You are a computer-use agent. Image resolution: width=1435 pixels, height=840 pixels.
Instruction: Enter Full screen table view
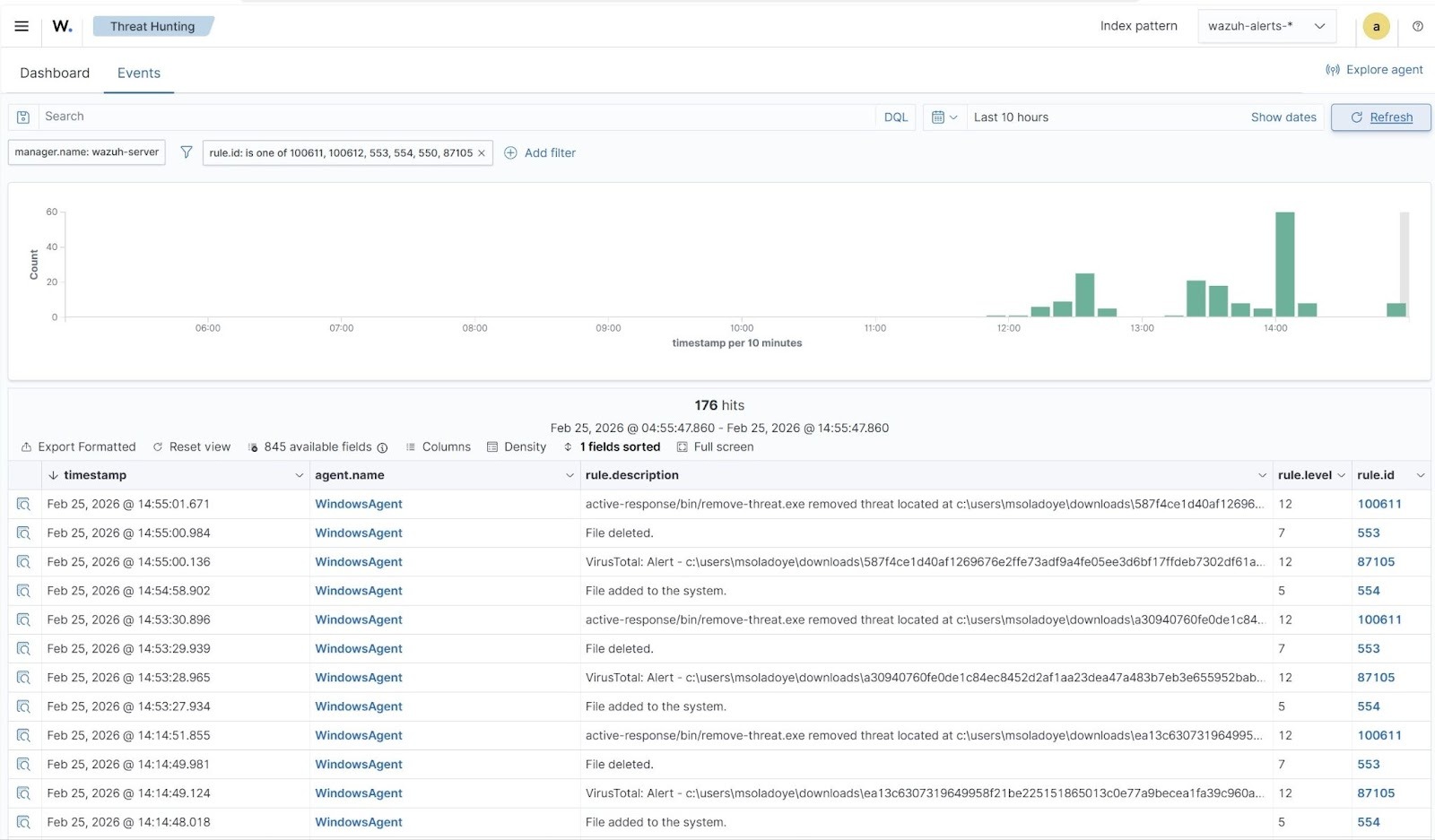click(715, 446)
